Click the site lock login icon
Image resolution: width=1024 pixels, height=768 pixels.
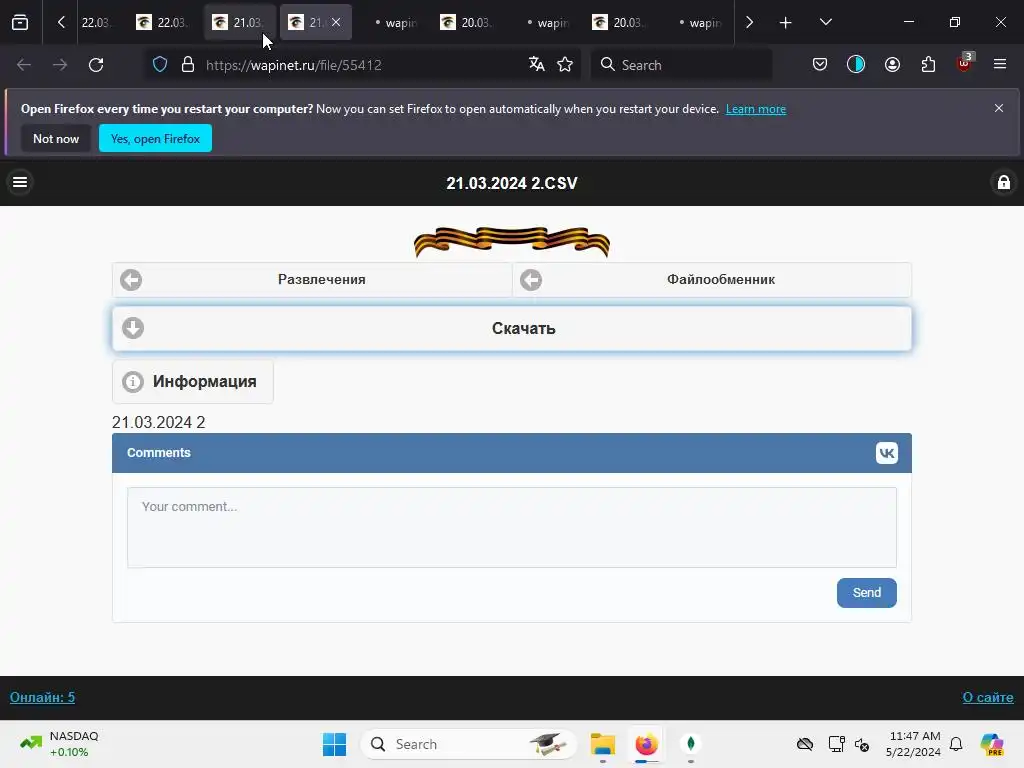coord(1003,182)
